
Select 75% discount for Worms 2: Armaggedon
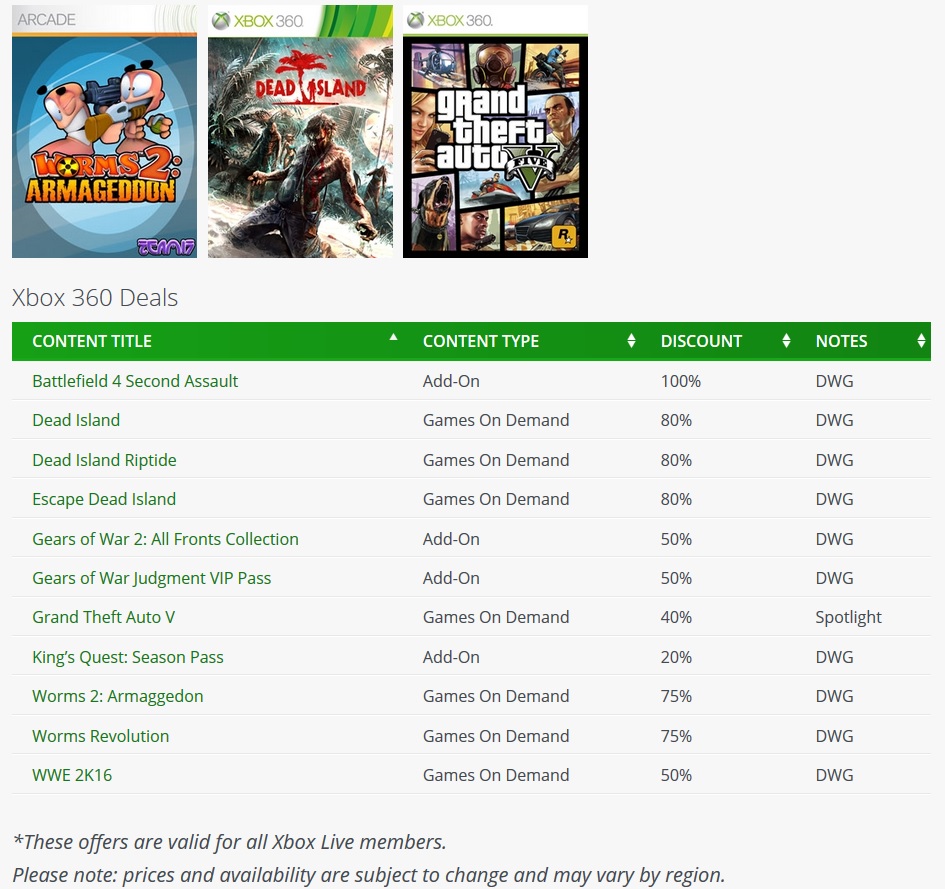point(676,696)
